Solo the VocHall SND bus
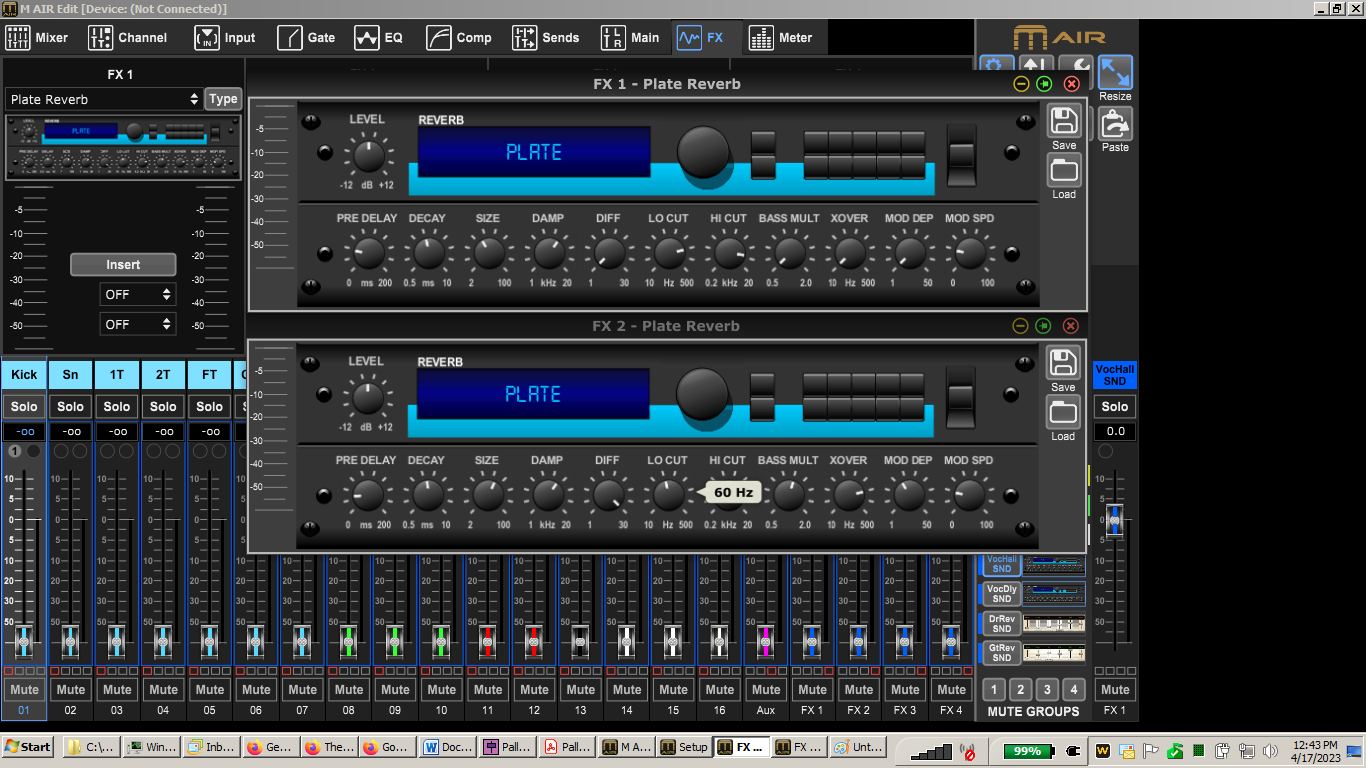The width and height of the screenshot is (1366, 768). [x=1113, y=406]
